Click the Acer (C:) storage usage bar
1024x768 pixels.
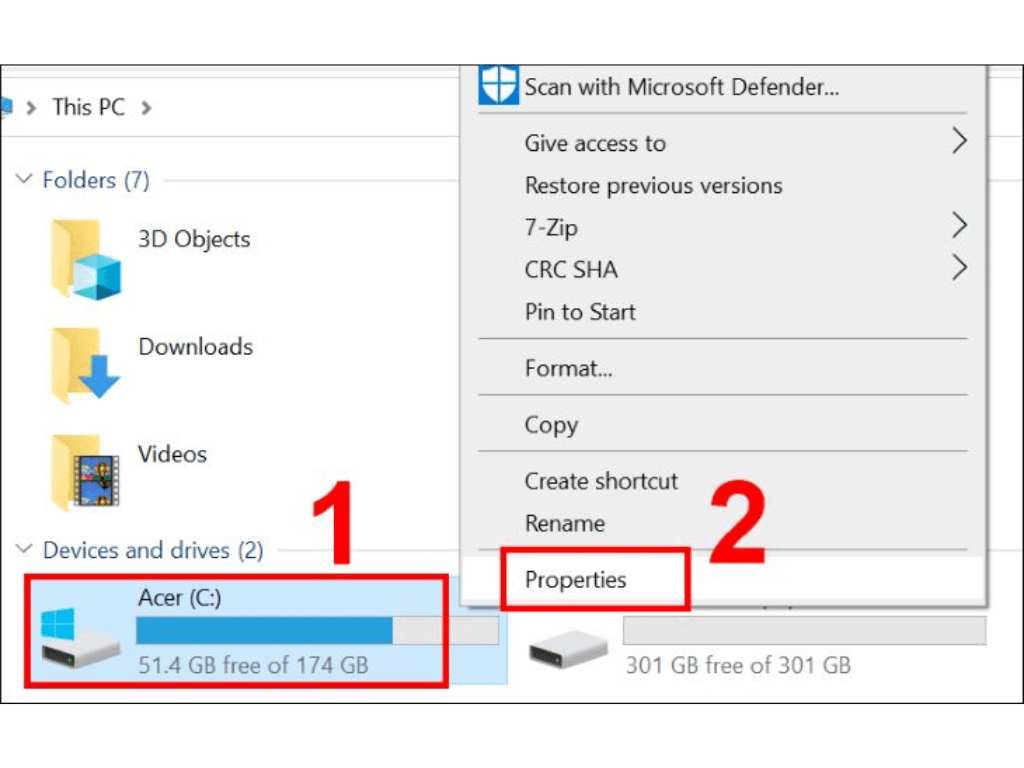pyautogui.click(x=316, y=631)
